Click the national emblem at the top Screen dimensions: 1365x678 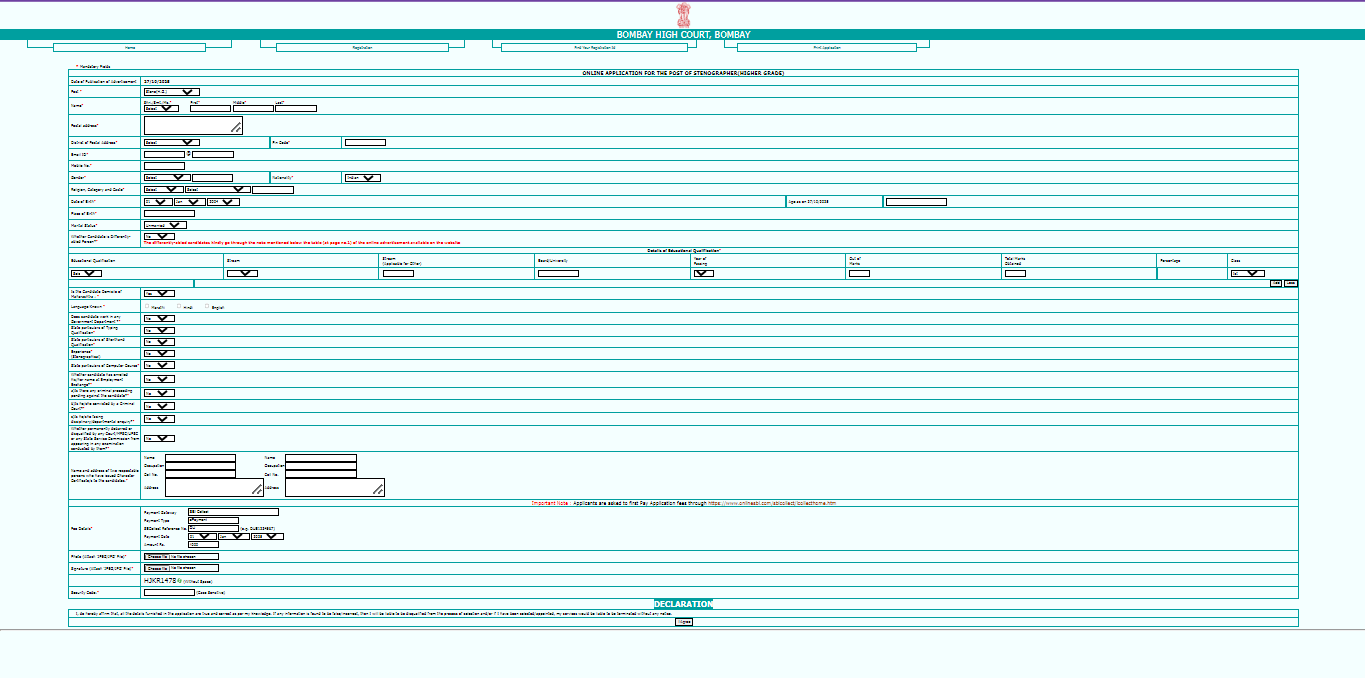(683, 14)
